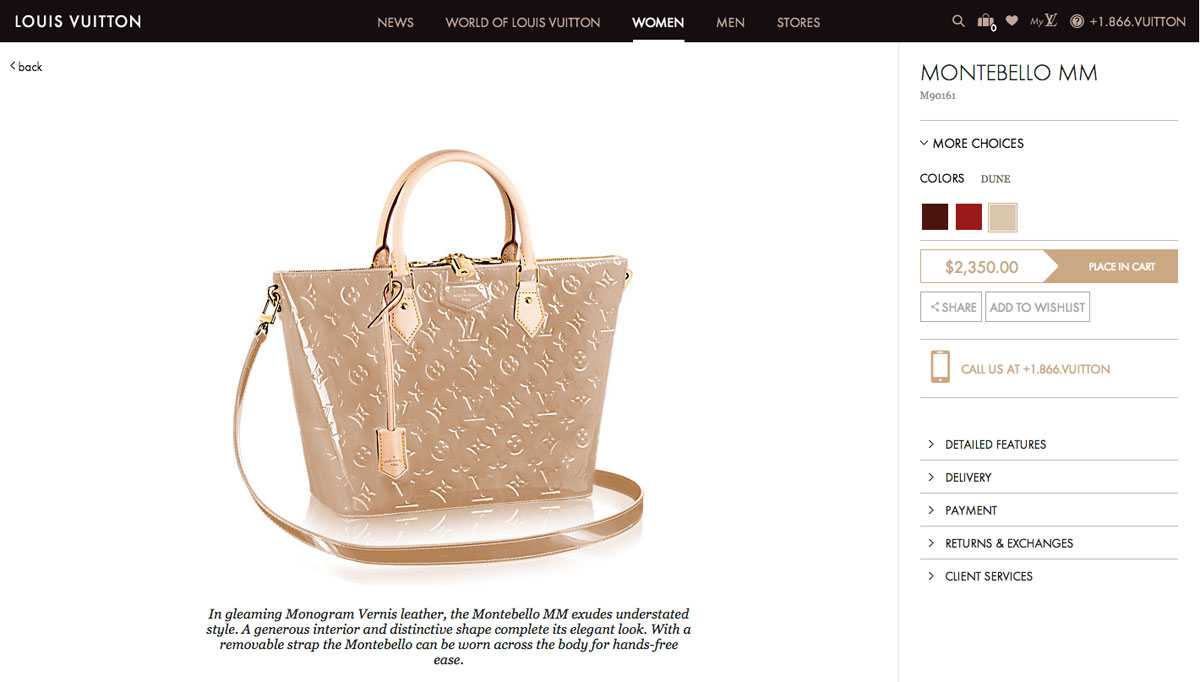Click the Share button

[x=951, y=307]
